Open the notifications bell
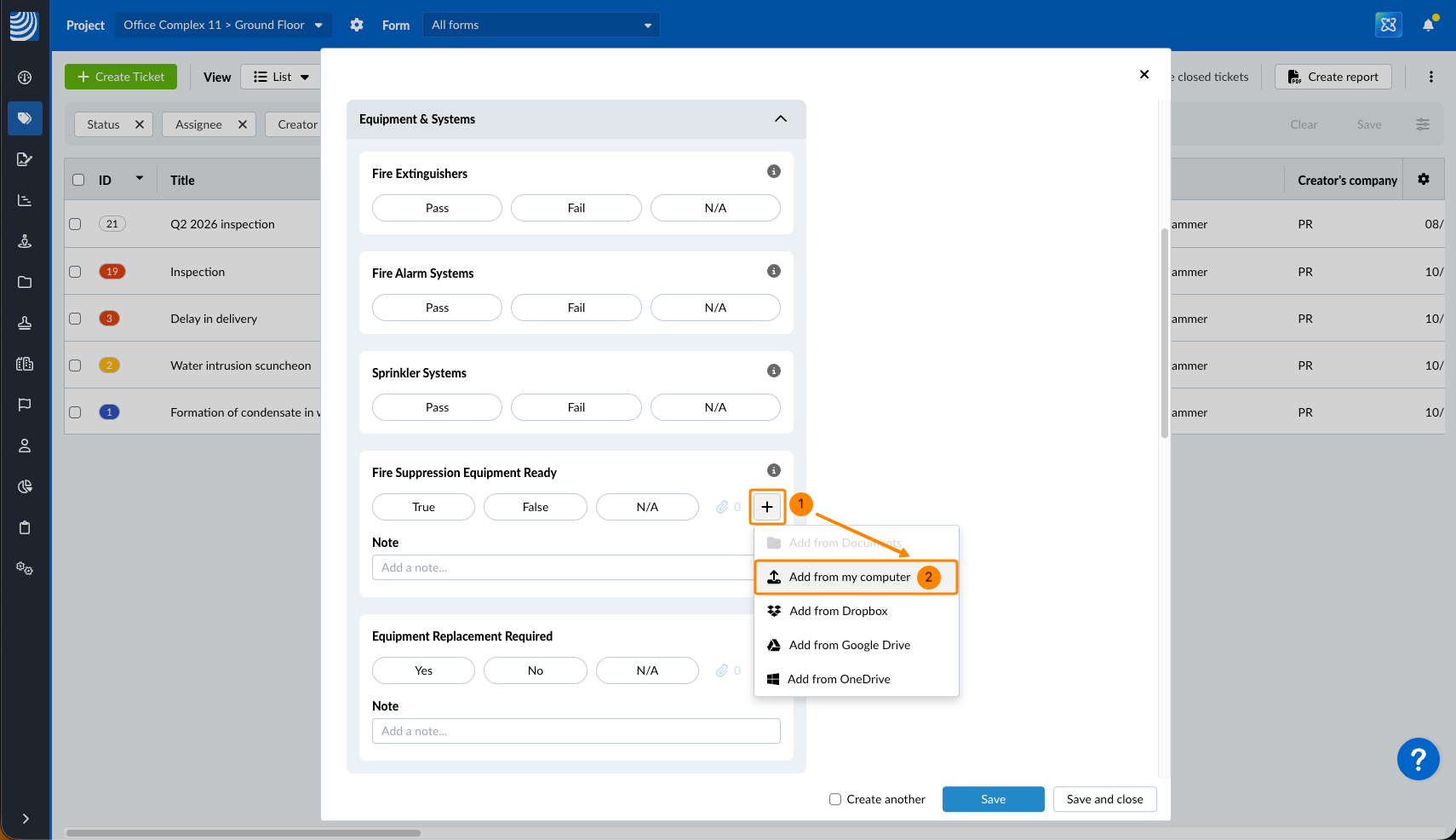The image size is (1456, 840). tap(1428, 25)
